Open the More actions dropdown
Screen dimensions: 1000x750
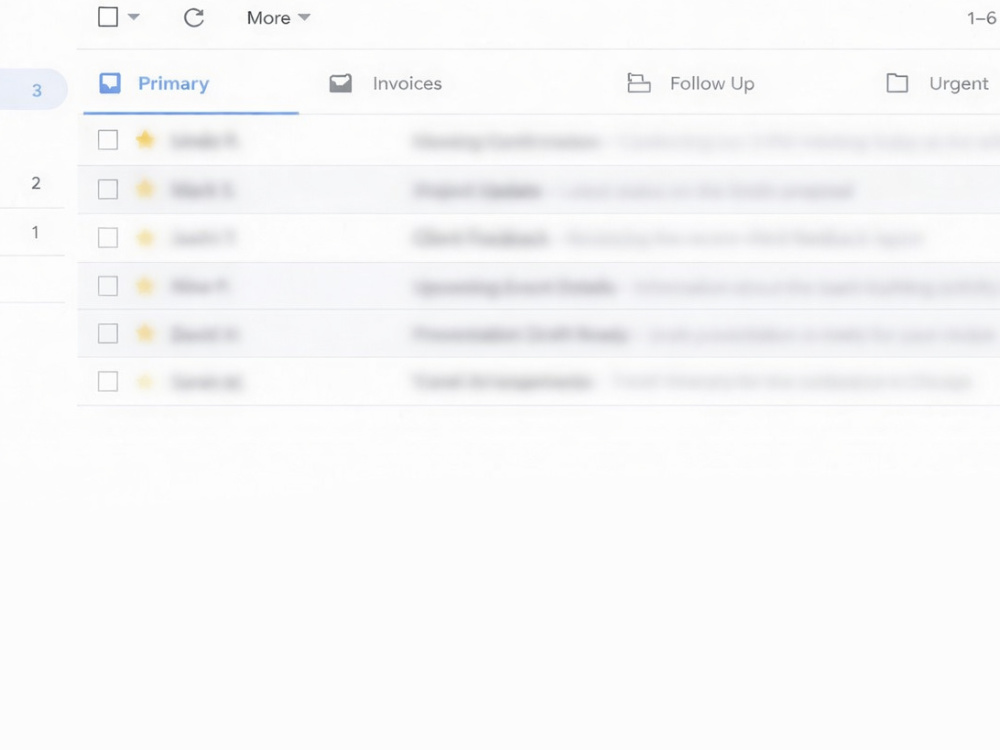[x=278, y=18]
